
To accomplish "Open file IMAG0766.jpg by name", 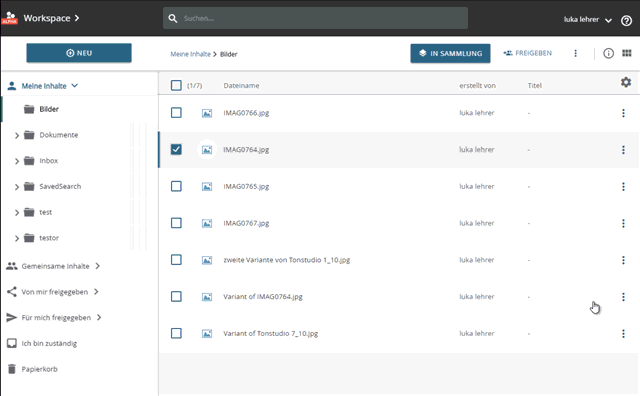I will (x=246, y=113).
